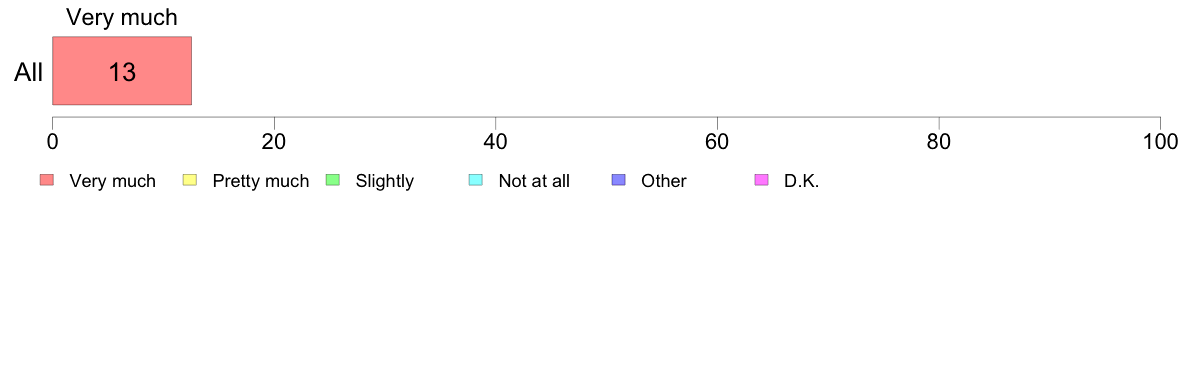Click the Very much legend text
This screenshot has width=1188, height=368.
tap(112, 181)
